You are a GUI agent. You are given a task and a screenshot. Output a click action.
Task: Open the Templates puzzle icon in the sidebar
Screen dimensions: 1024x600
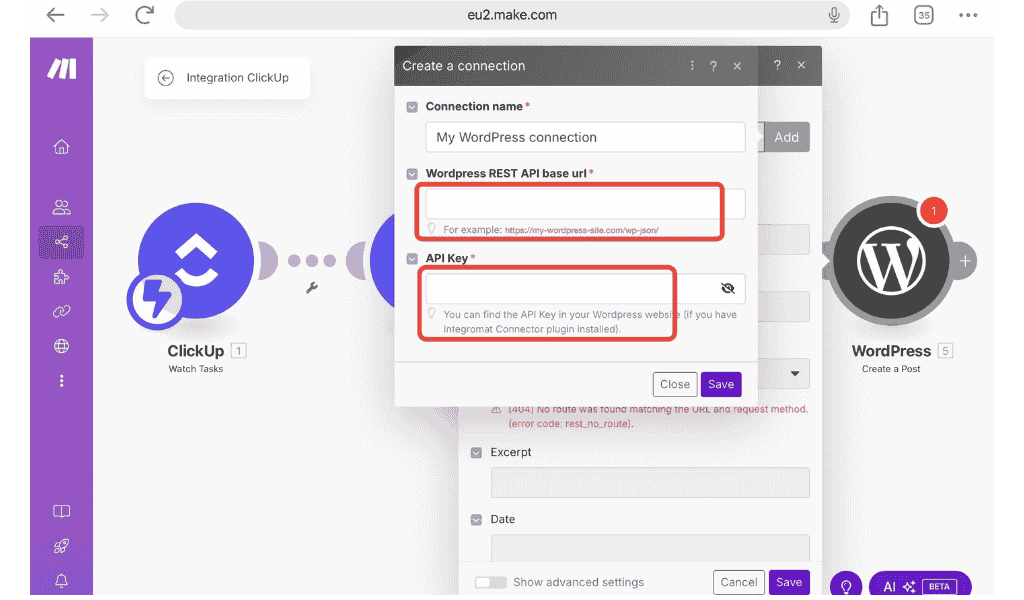61,277
